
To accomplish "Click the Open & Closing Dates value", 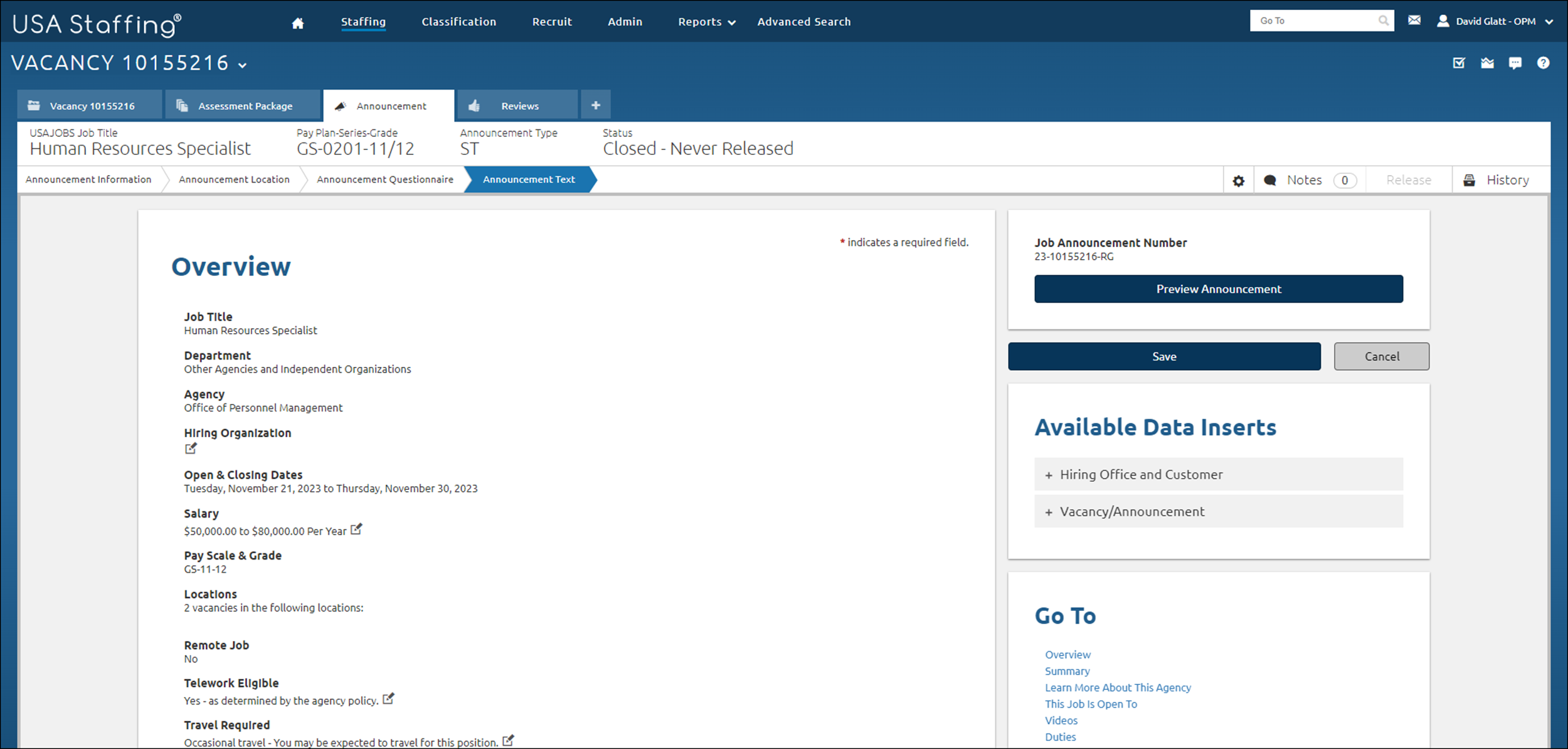I will tap(331, 489).
